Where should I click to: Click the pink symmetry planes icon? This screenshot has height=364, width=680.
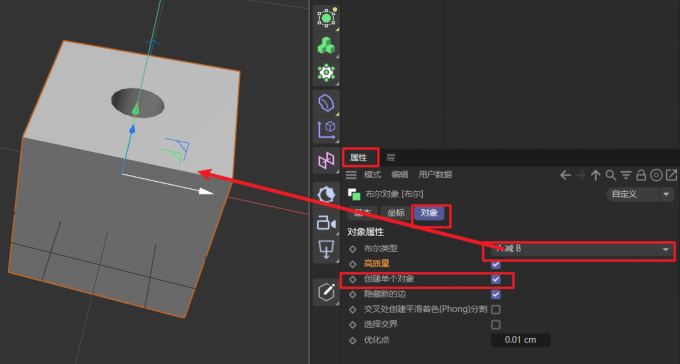coord(326,161)
